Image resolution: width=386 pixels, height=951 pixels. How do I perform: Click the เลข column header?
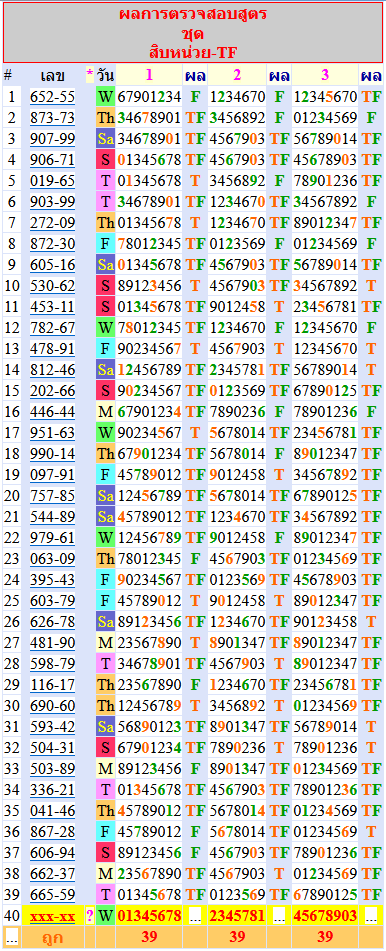pos(53,75)
